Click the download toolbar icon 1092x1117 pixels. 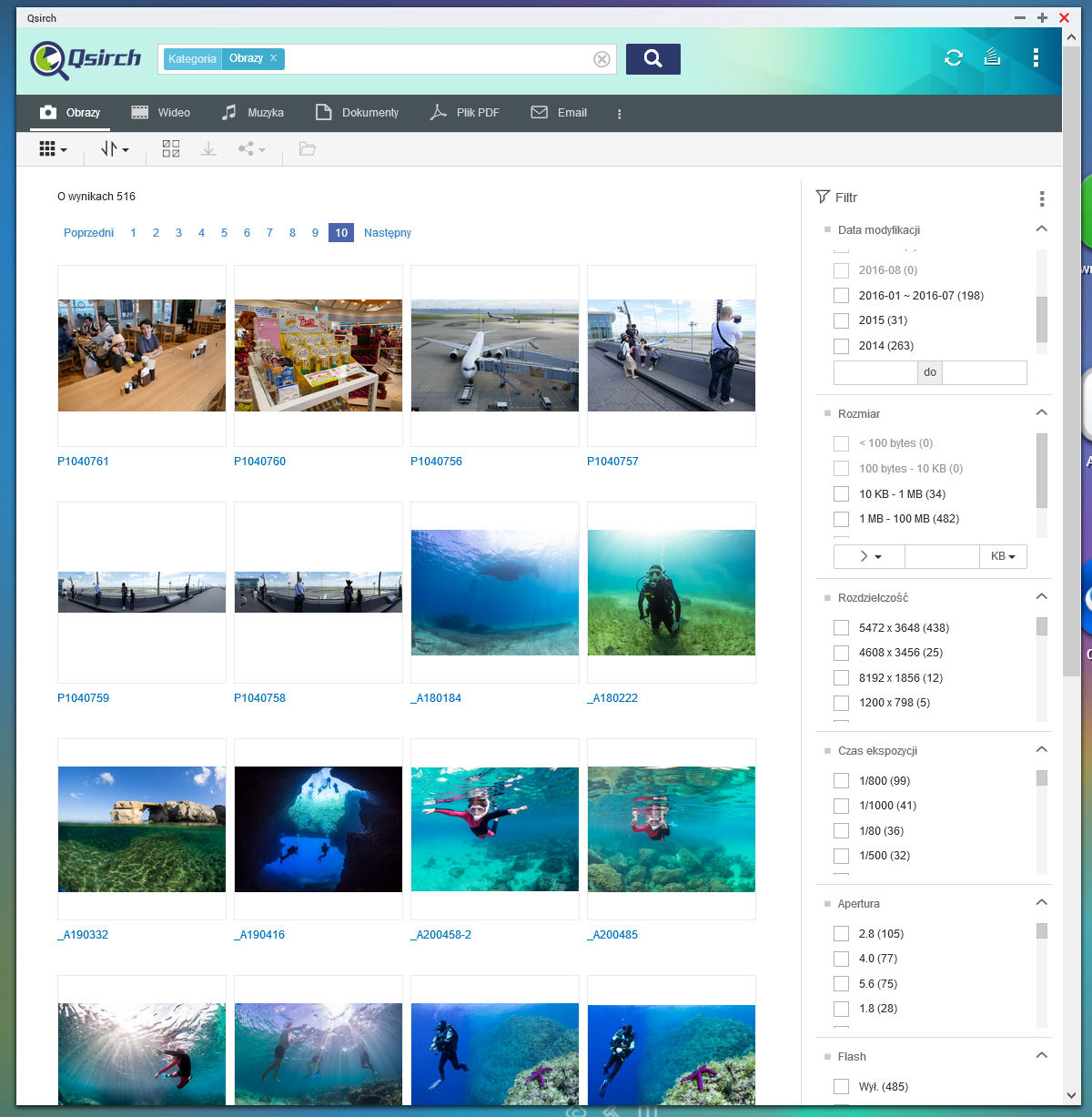tap(208, 149)
